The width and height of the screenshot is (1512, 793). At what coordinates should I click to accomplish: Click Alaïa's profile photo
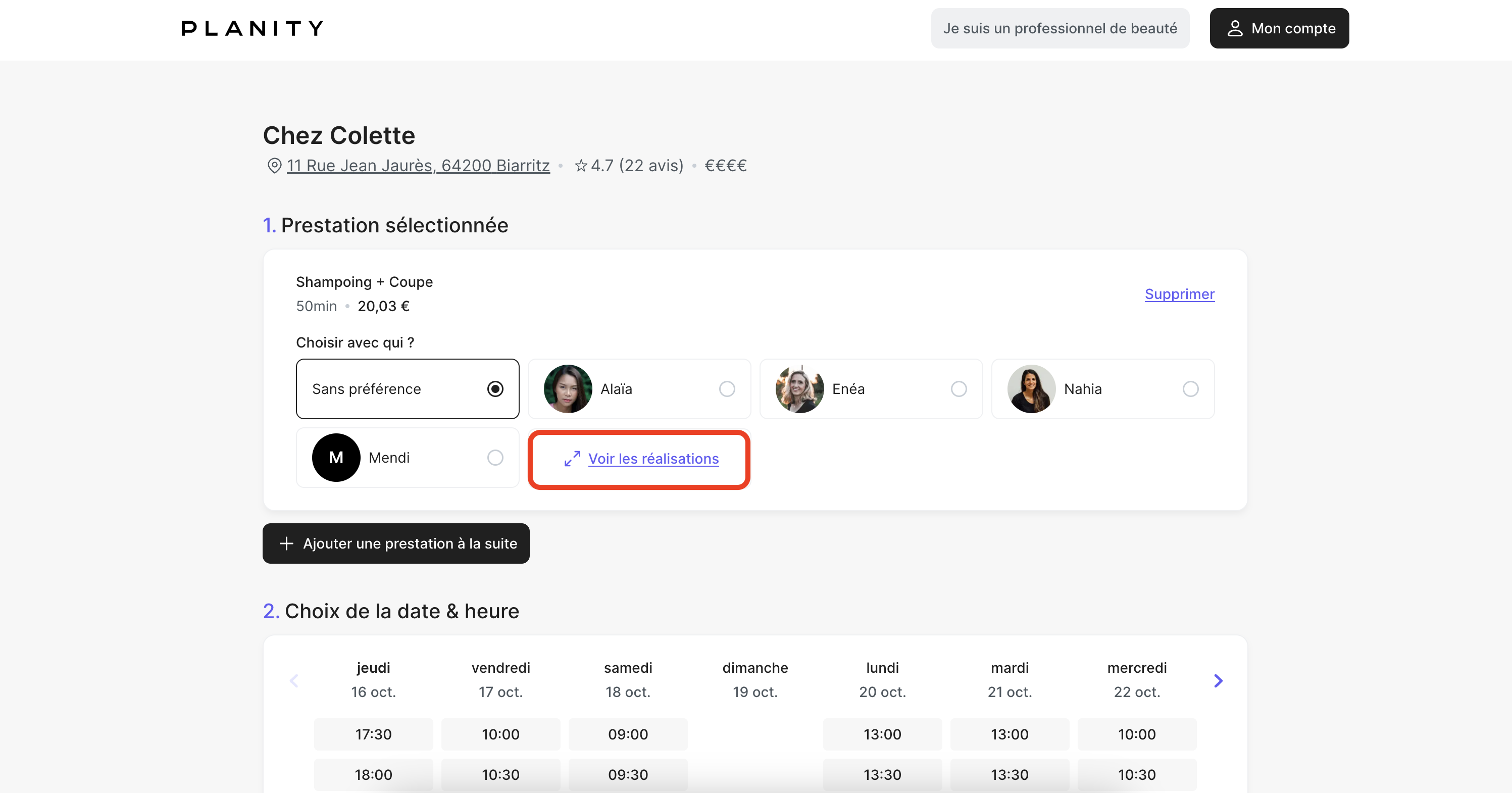point(568,388)
